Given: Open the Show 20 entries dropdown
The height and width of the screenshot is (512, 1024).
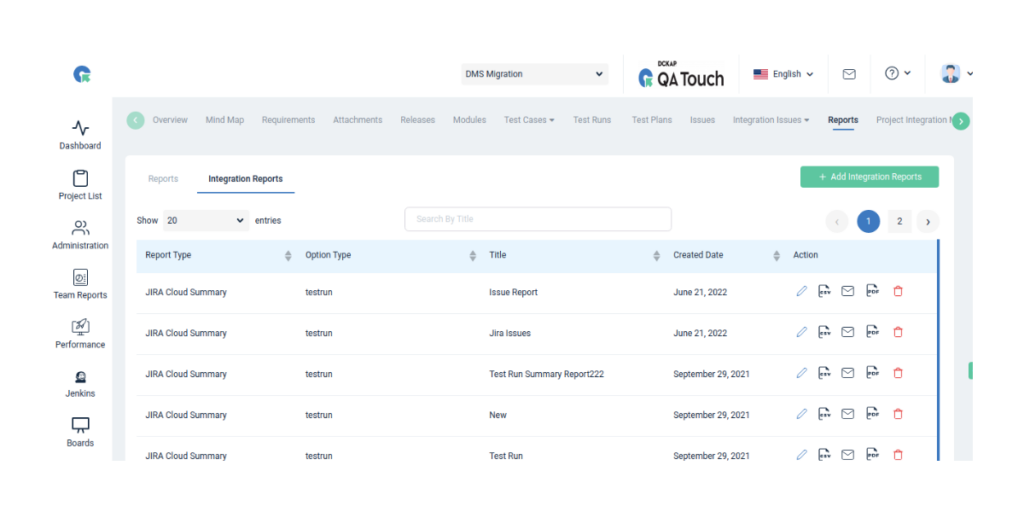Looking at the screenshot, I should click(x=206, y=221).
